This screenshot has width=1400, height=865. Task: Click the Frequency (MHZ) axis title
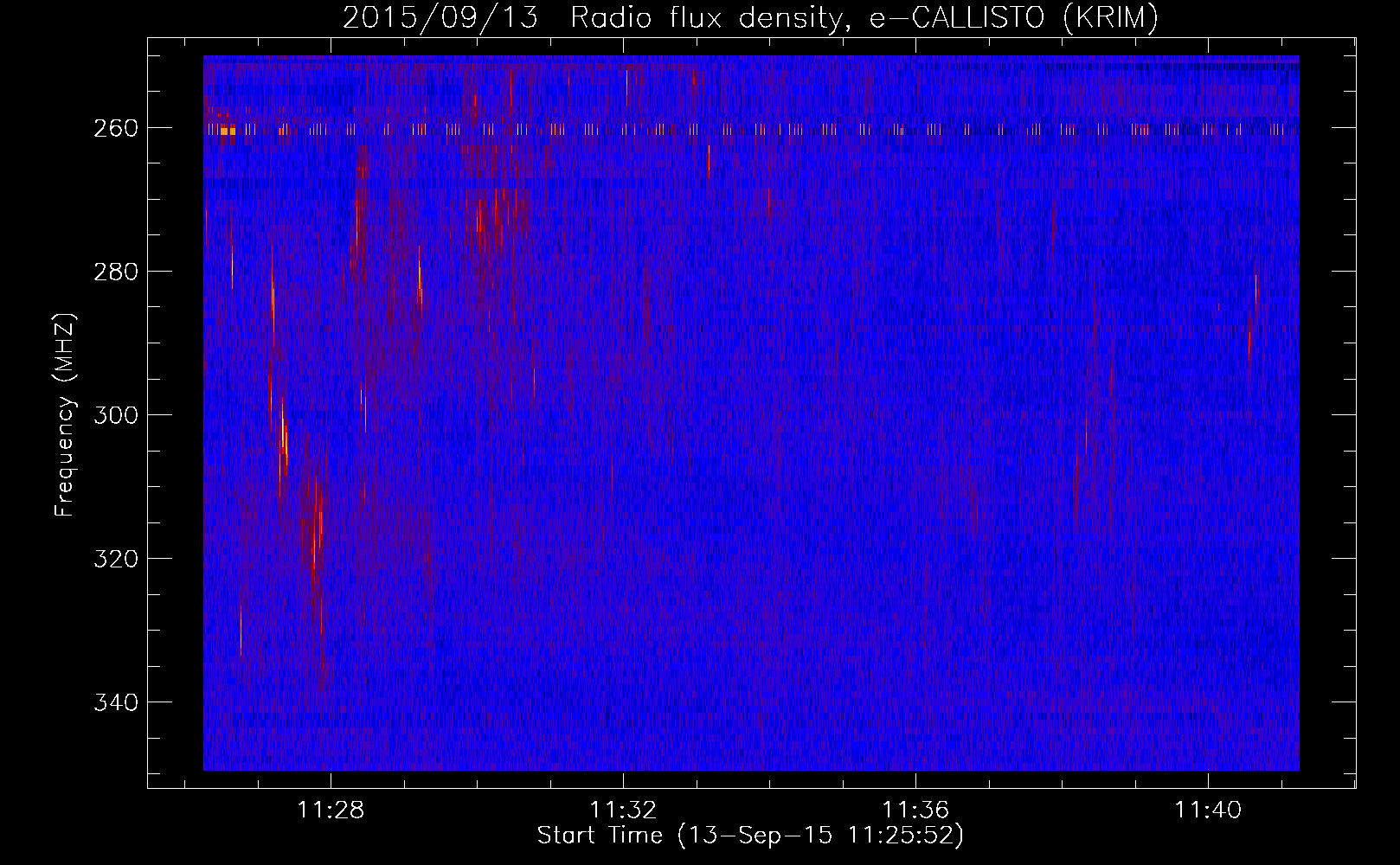click(65, 414)
